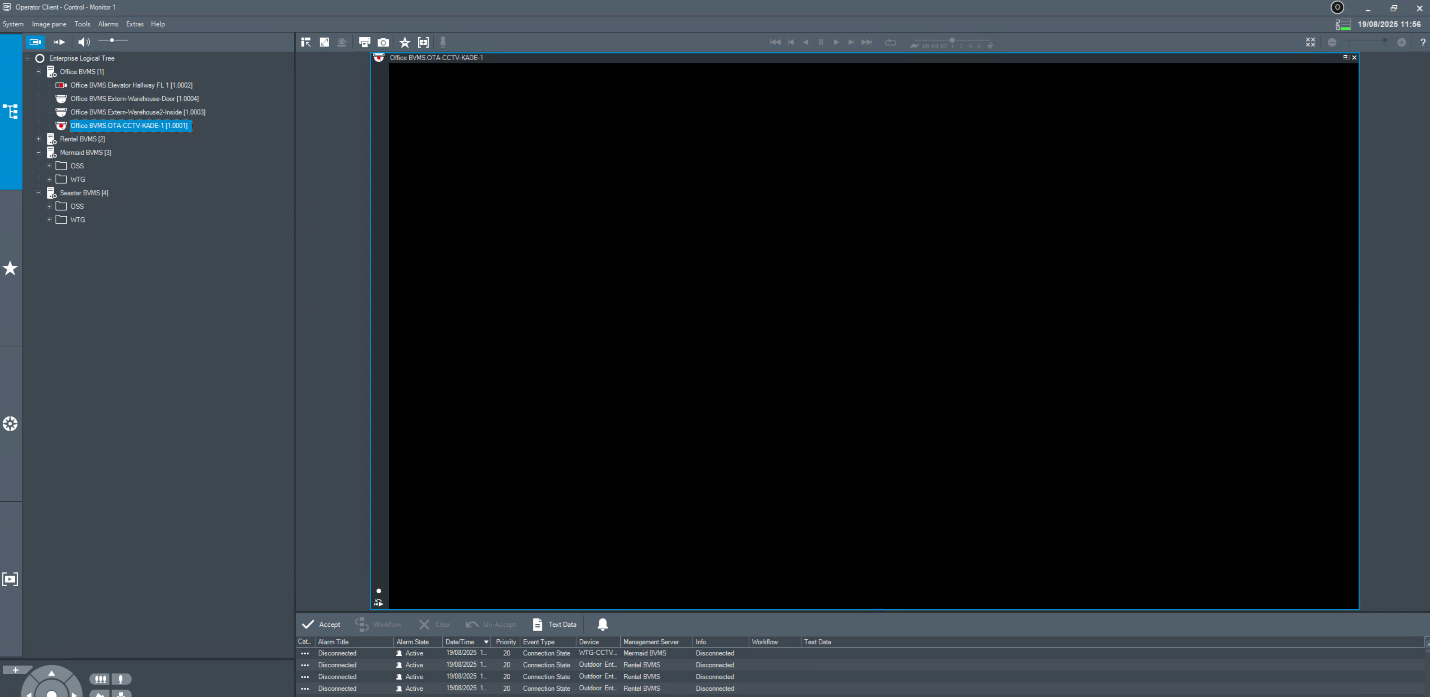Screen dimensions: 1430x697
Task: Expand the Rentel BVMS [2] tree node
Action: tap(39, 139)
